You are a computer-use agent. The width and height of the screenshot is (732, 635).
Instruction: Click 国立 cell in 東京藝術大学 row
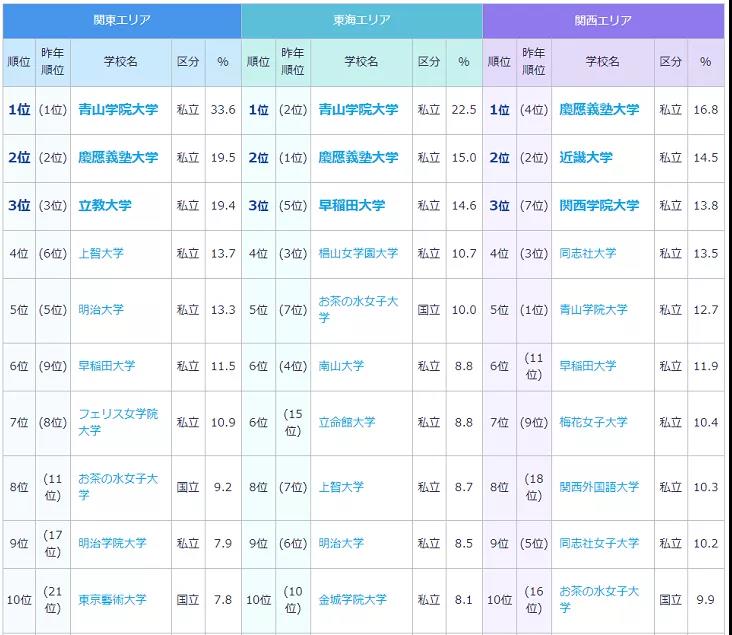point(188,600)
